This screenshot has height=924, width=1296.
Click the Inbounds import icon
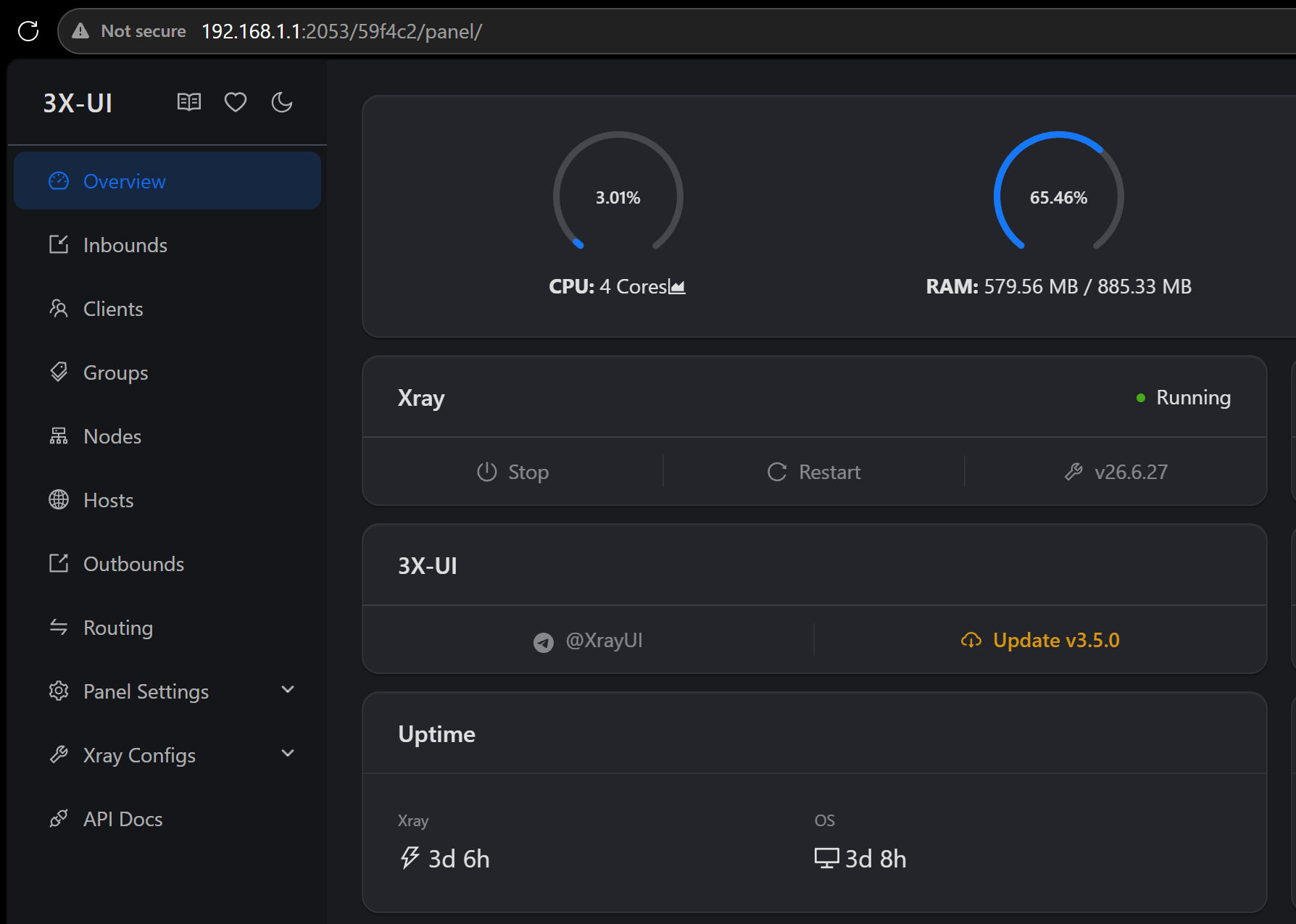pos(59,244)
